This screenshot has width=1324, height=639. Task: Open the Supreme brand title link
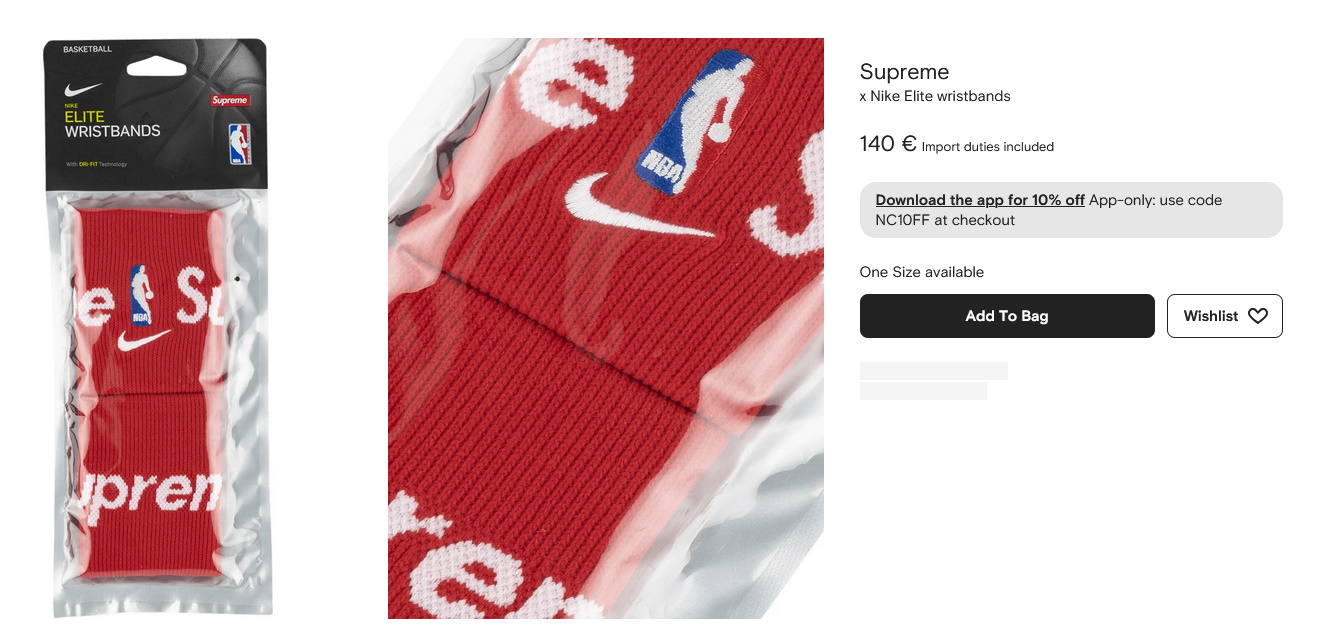pyautogui.click(x=904, y=72)
